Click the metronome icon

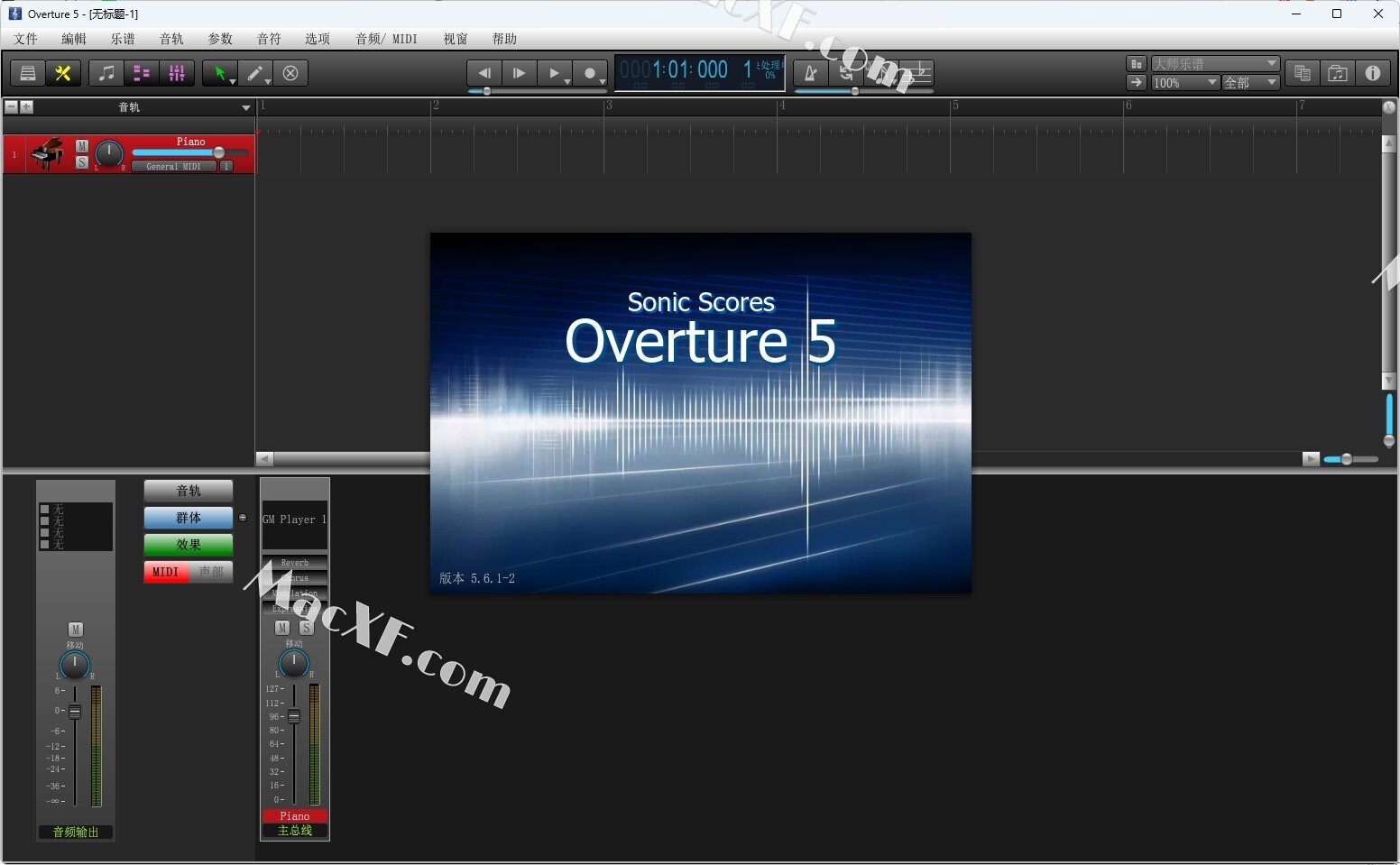pos(810,73)
